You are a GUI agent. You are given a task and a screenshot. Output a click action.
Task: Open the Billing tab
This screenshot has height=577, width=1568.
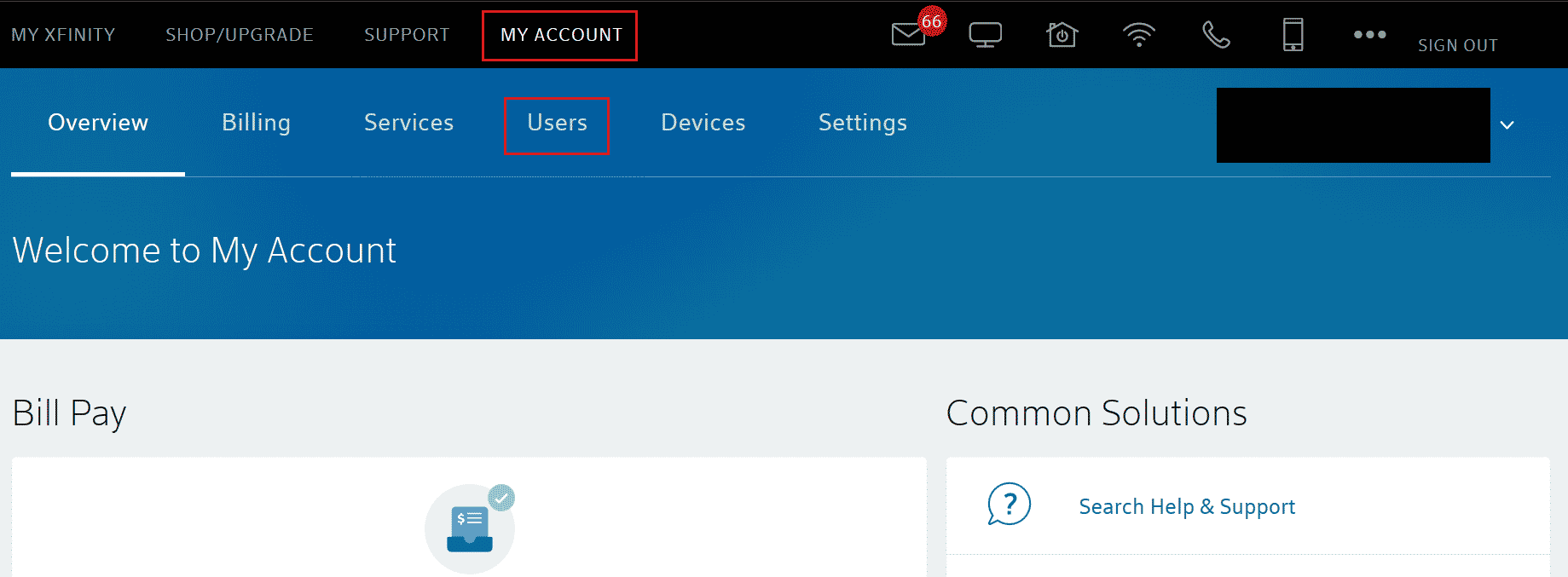(256, 124)
